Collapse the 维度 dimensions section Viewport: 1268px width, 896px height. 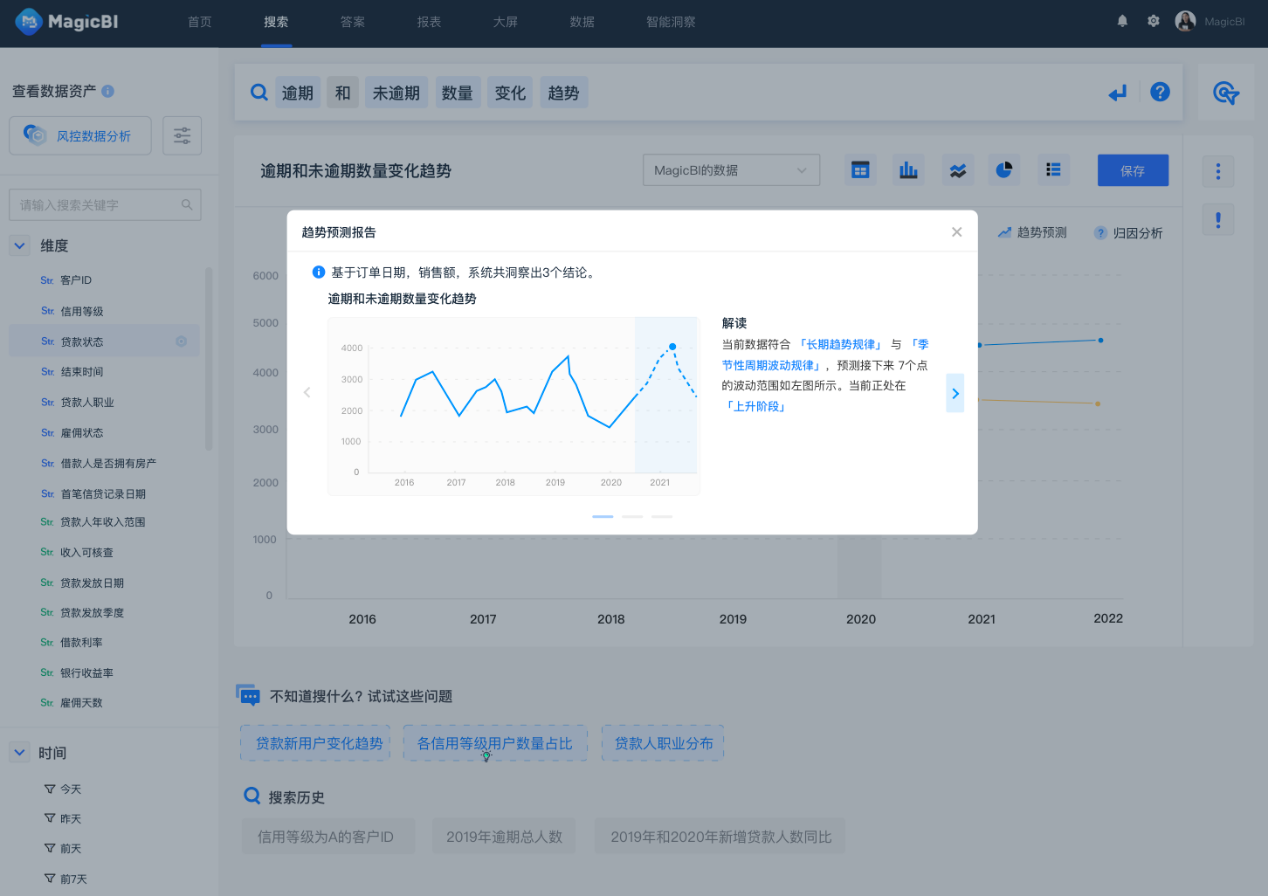click(19, 244)
